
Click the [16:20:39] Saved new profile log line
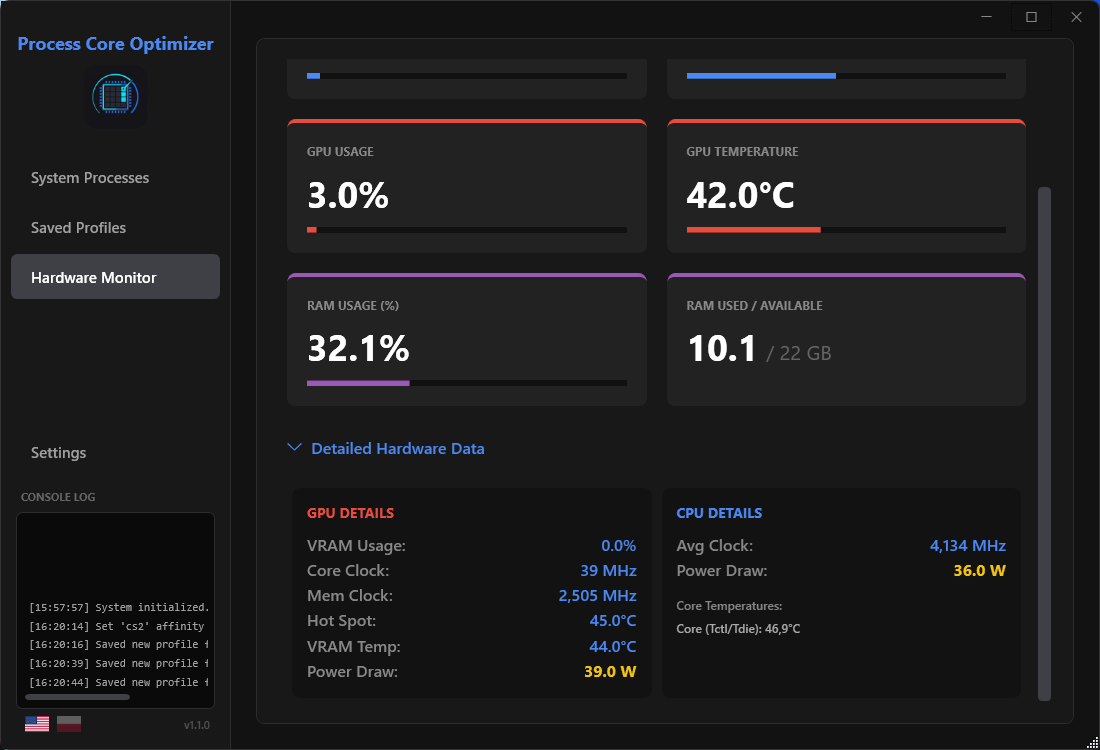[x=119, y=663]
